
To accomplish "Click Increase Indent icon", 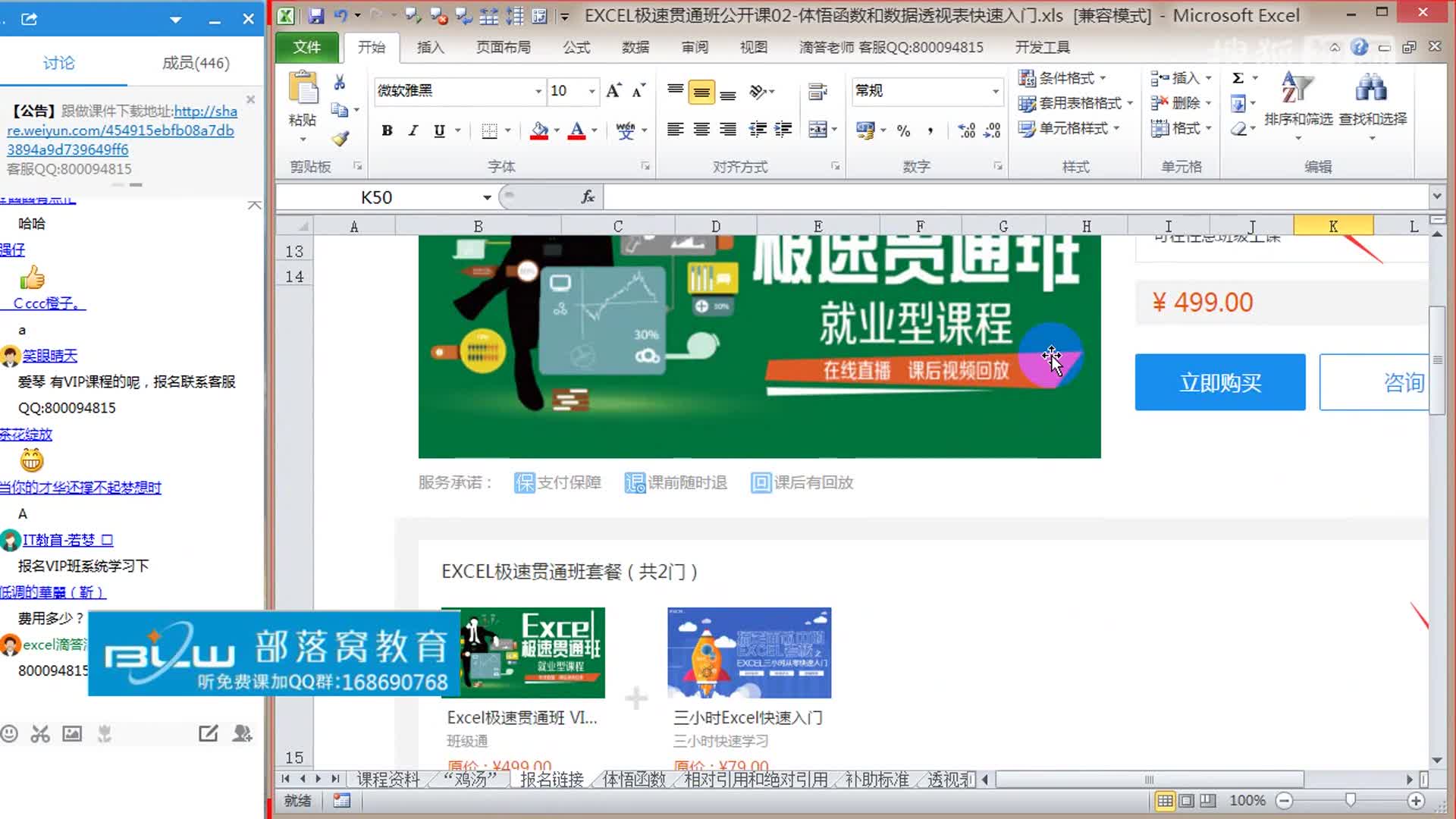I will 783,130.
